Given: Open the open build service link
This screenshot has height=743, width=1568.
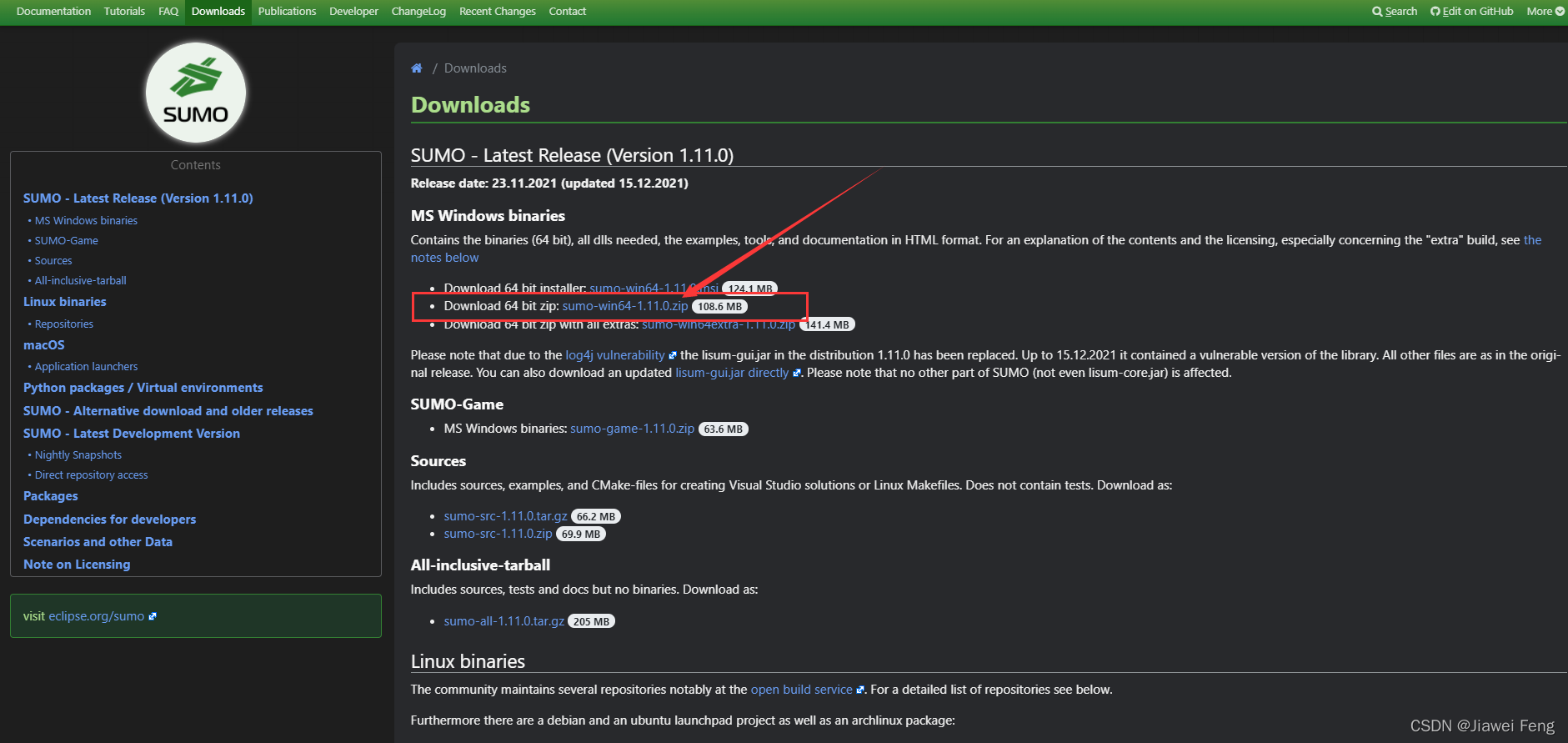Looking at the screenshot, I should tap(802, 690).
